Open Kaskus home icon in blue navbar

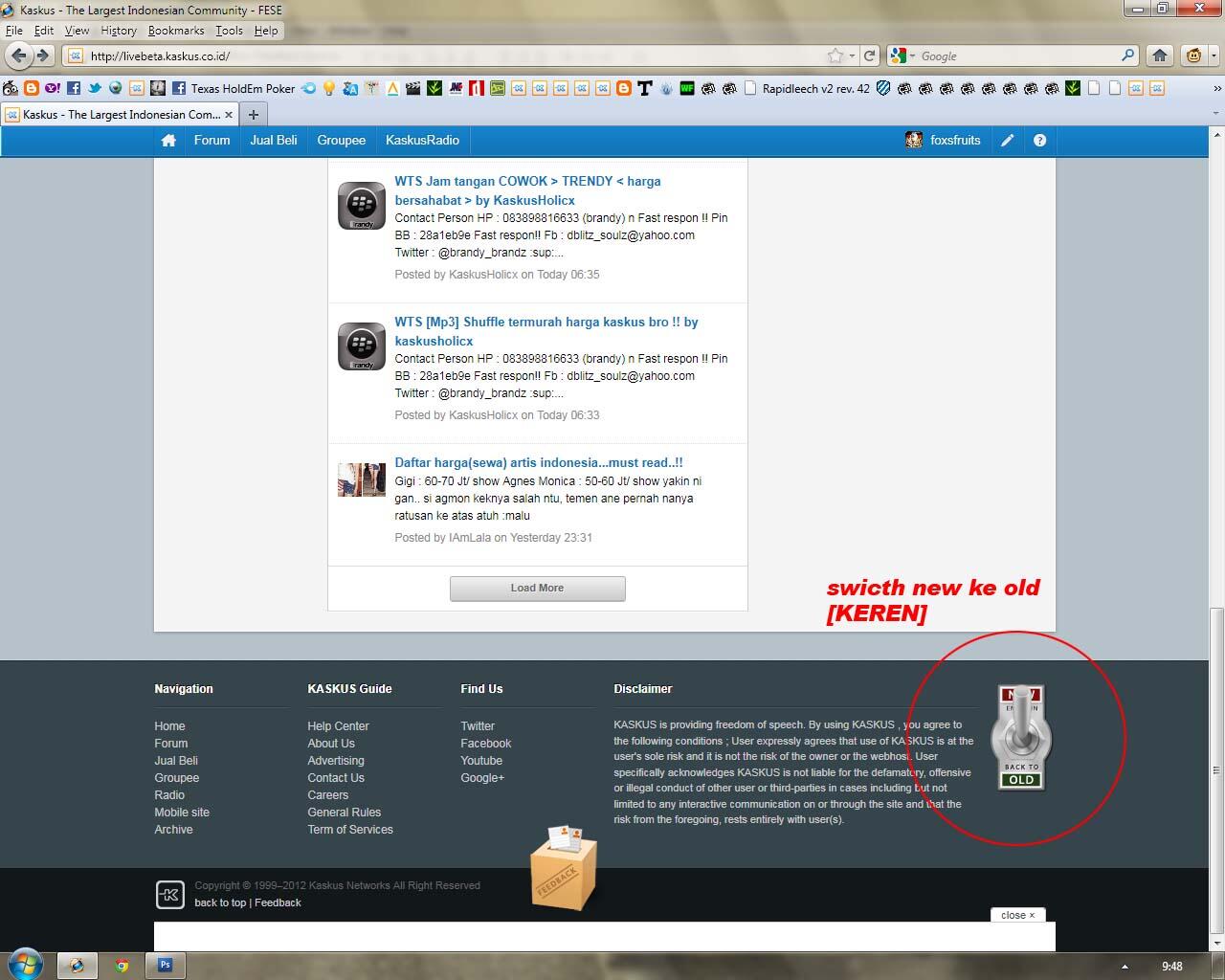[x=168, y=141]
